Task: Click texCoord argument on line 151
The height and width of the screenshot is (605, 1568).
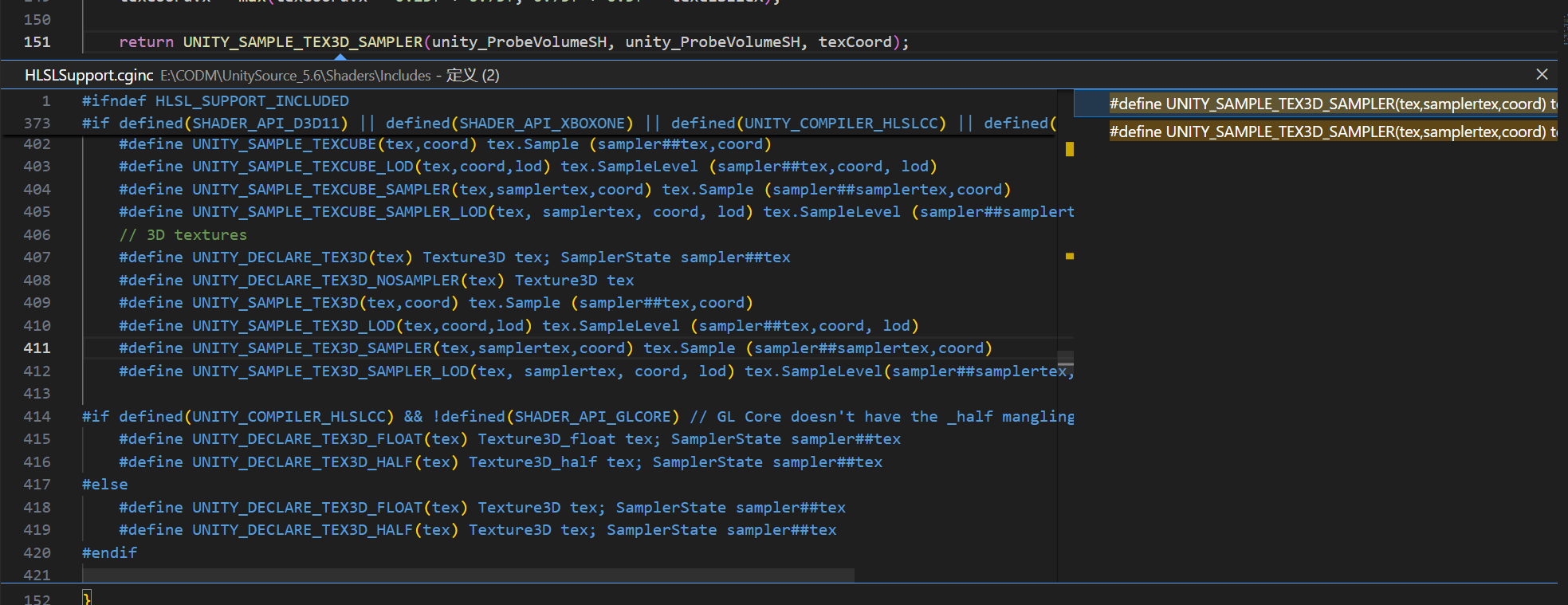Action: [x=855, y=42]
